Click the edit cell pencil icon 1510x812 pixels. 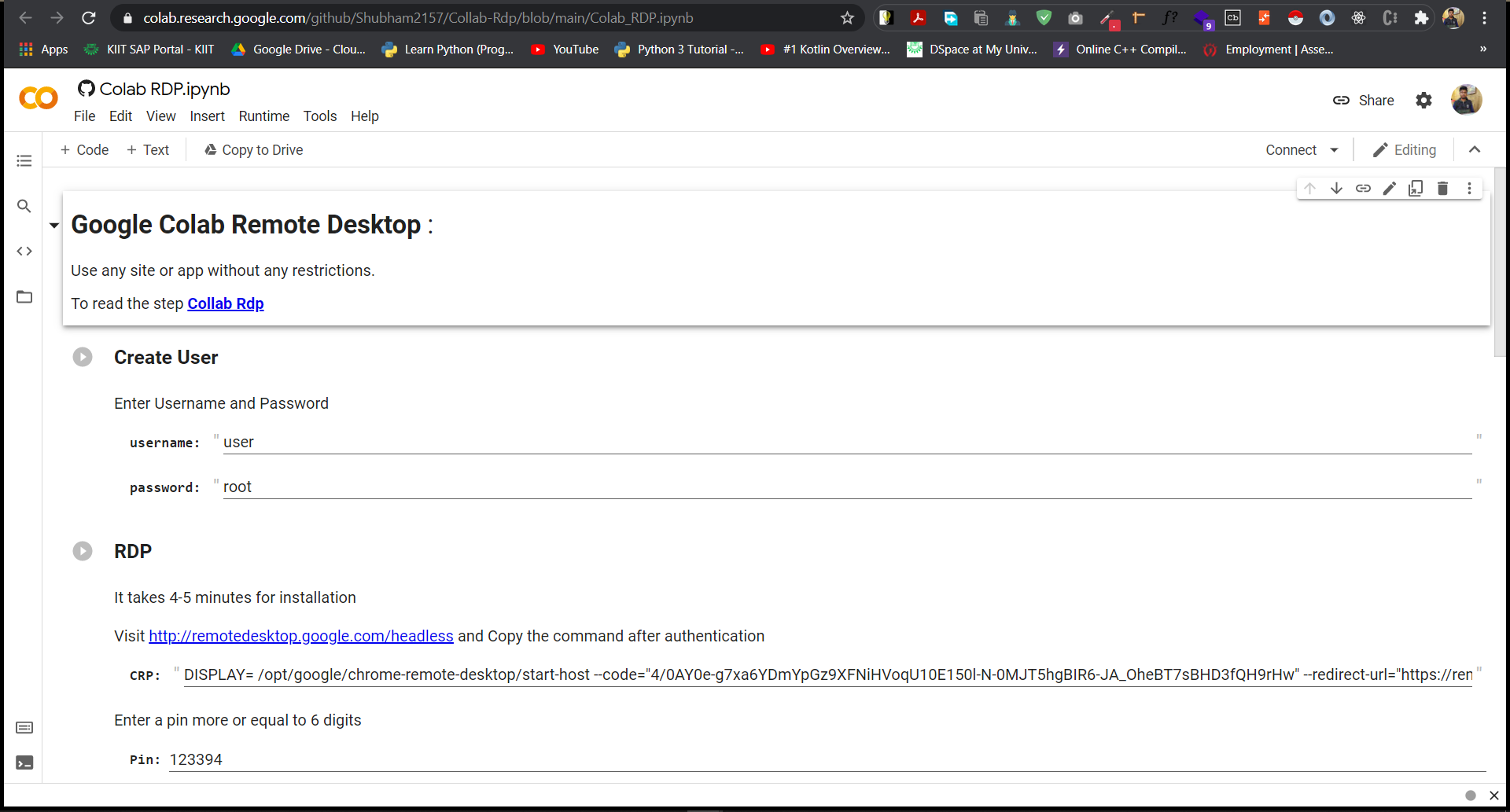(1390, 189)
